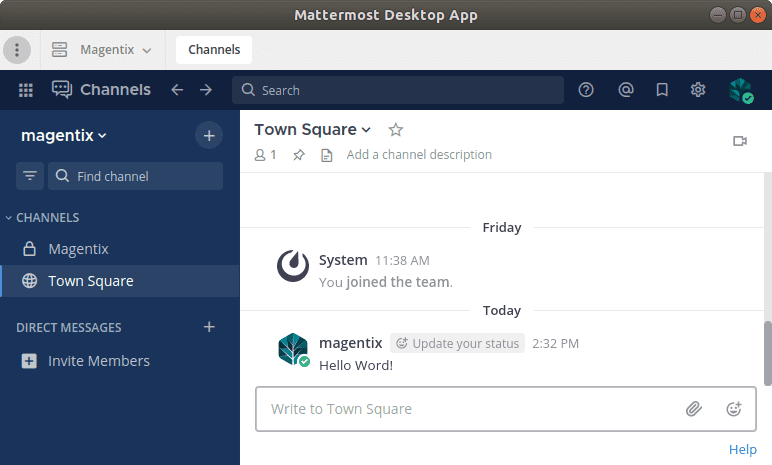
Task: Star the Town Square channel
Action: click(395, 130)
